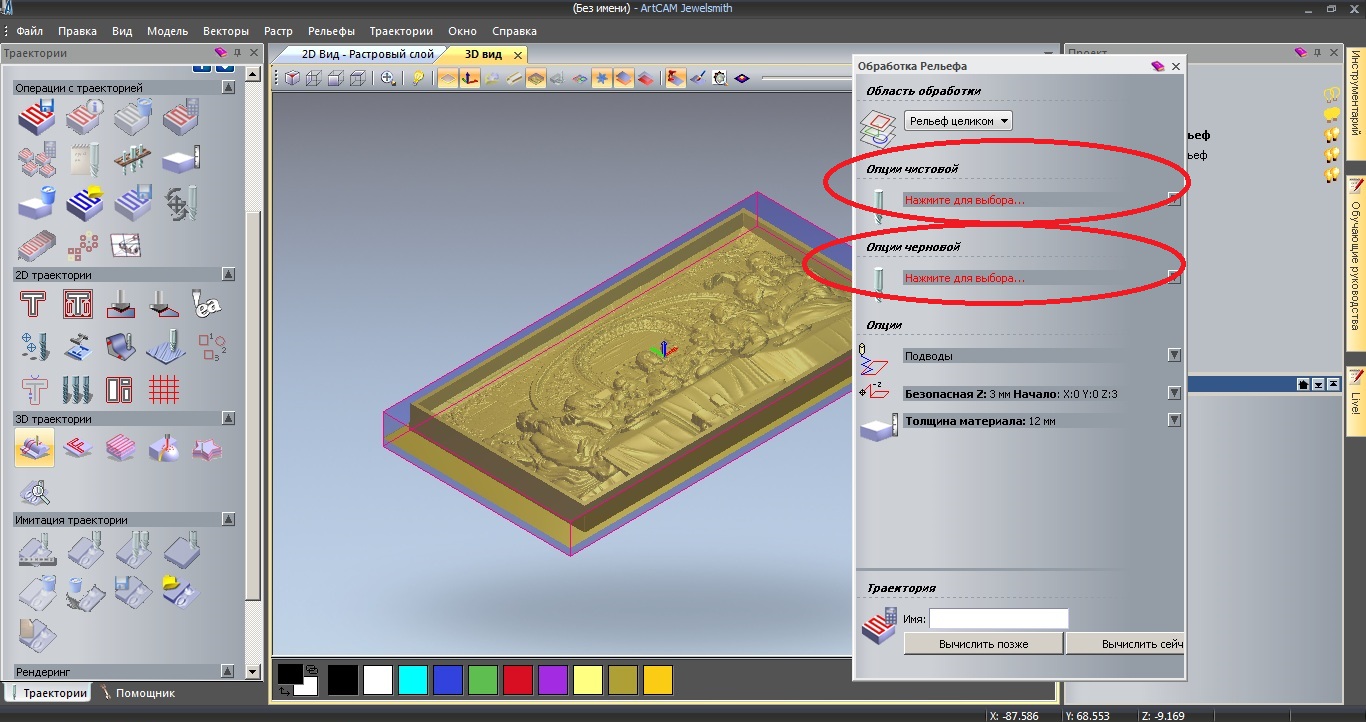
Task: Click the zoom magnifier in 3D view toolbar
Action: pos(388,78)
